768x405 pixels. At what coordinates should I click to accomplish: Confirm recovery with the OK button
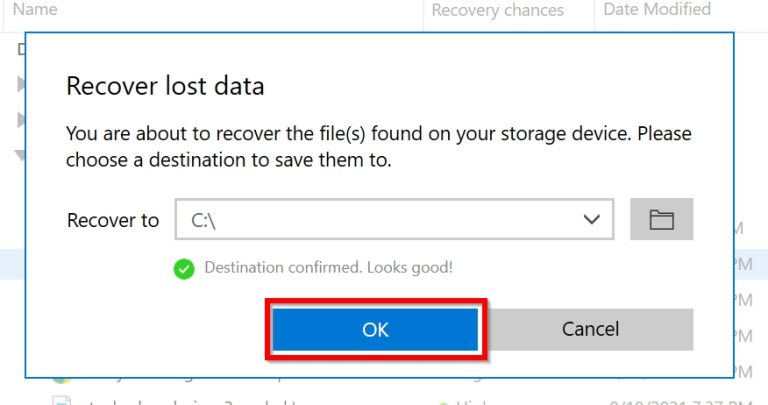[x=375, y=329]
